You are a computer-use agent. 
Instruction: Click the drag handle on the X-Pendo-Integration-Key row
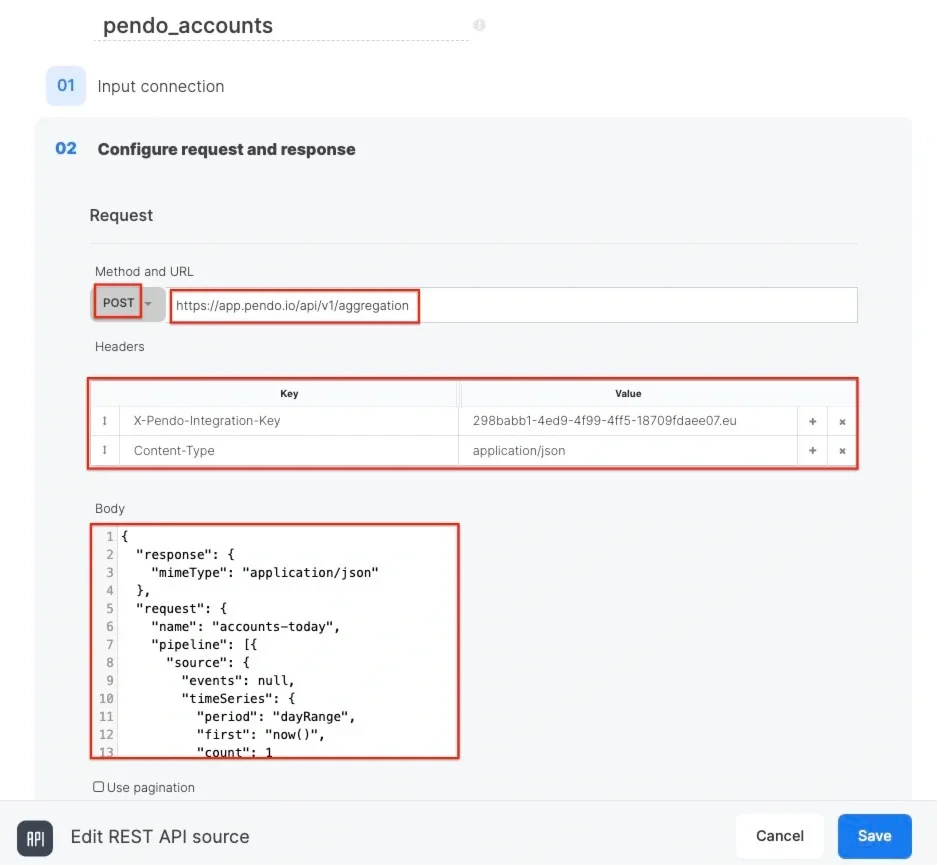coord(104,421)
